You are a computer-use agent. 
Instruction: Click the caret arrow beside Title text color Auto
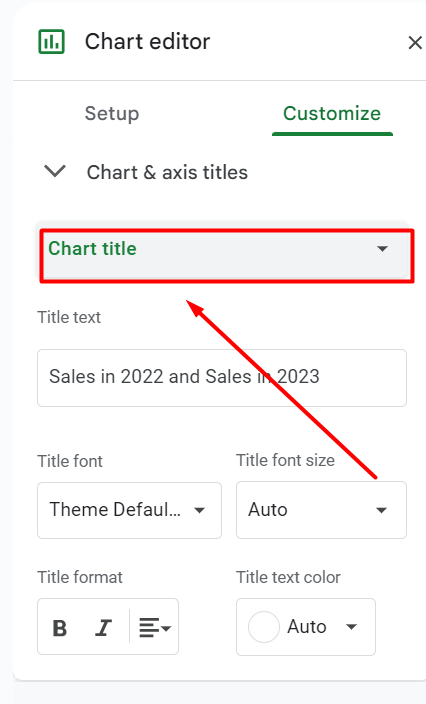[x=351, y=627]
